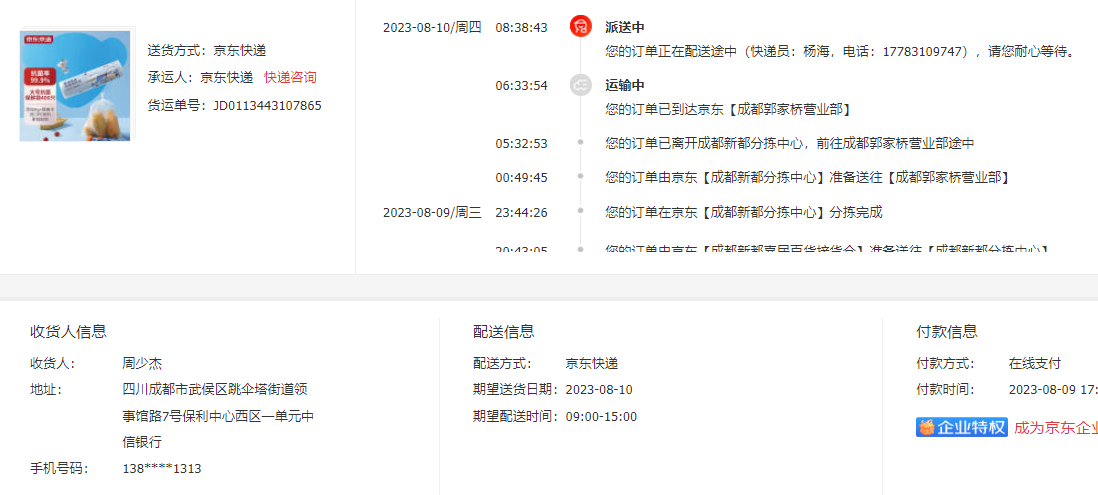Select courier phone number 17783109747 text
This screenshot has height=495, width=1098.
click(x=924, y=51)
